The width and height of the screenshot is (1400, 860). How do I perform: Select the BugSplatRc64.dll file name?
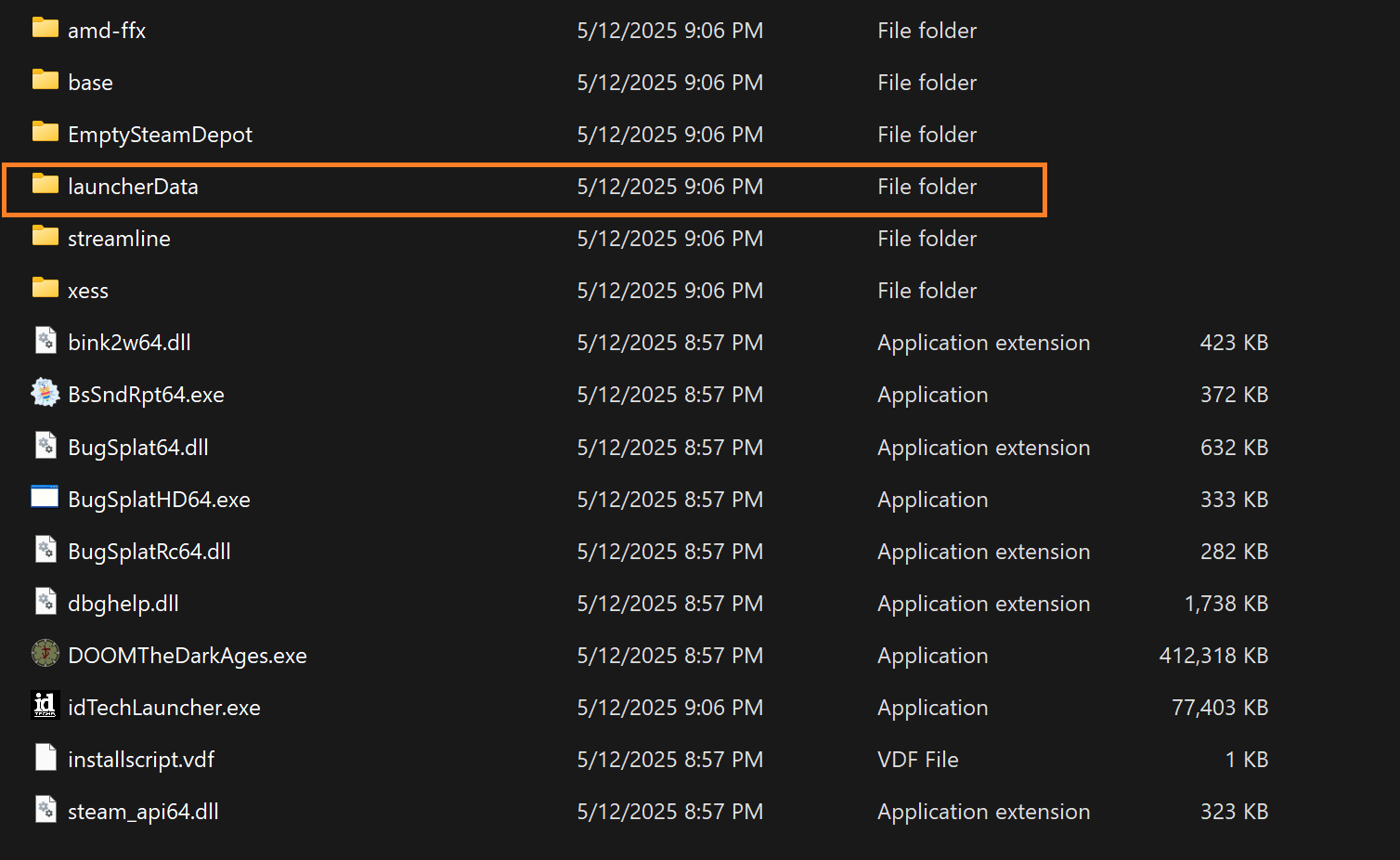(149, 552)
